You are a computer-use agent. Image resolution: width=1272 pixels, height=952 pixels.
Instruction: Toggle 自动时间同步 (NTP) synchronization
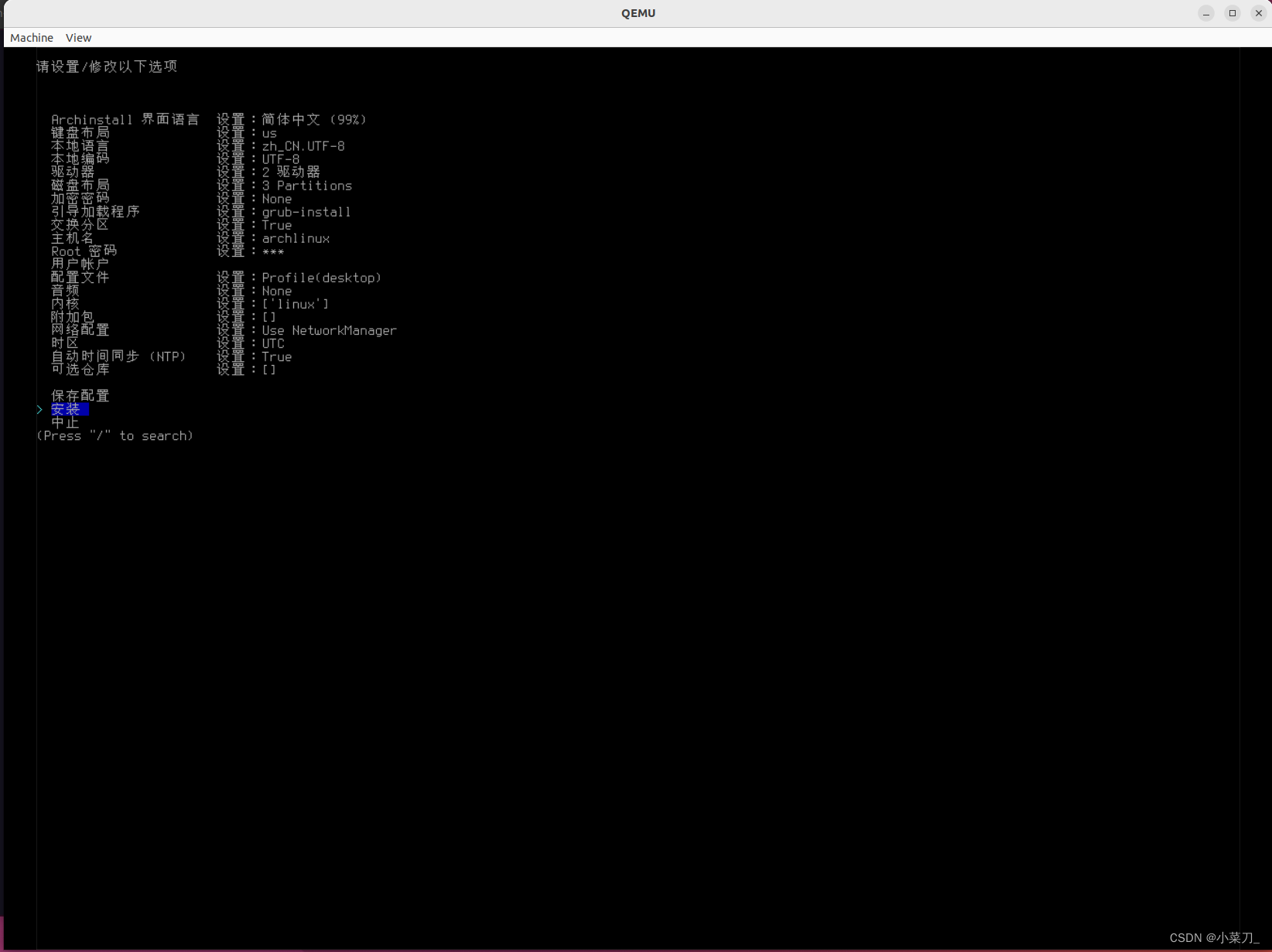coord(120,356)
